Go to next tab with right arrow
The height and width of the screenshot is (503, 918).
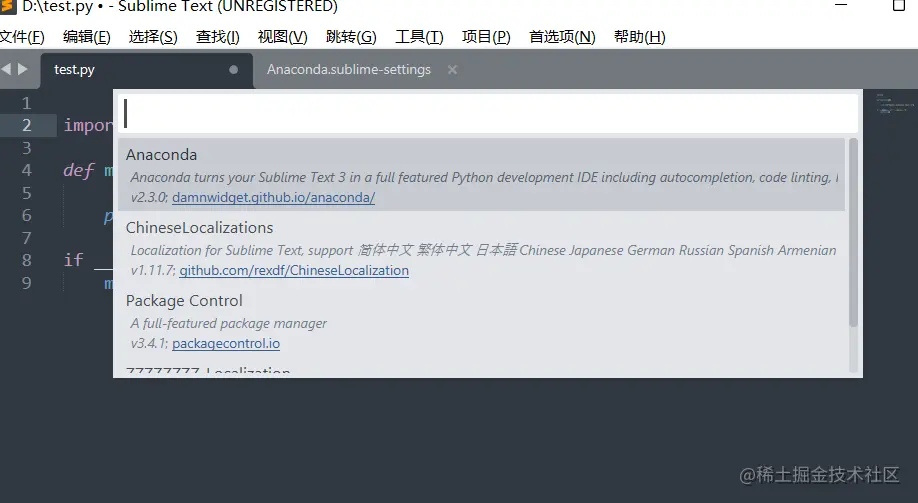point(23,69)
